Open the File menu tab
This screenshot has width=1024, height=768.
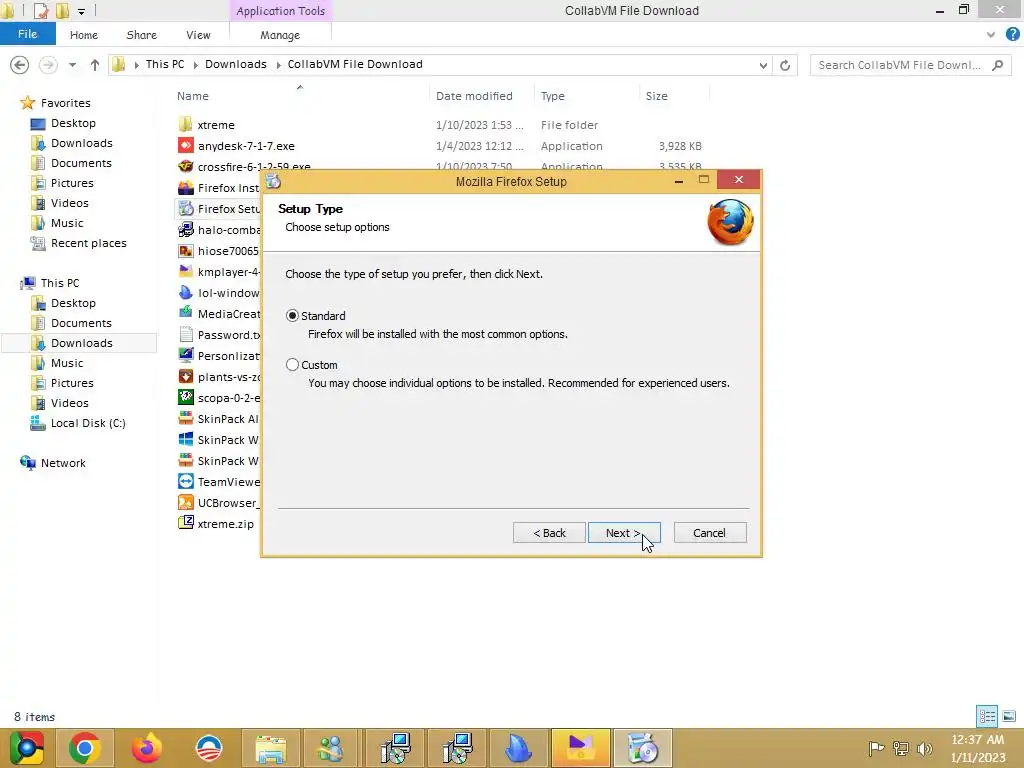click(x=27, y=34)
